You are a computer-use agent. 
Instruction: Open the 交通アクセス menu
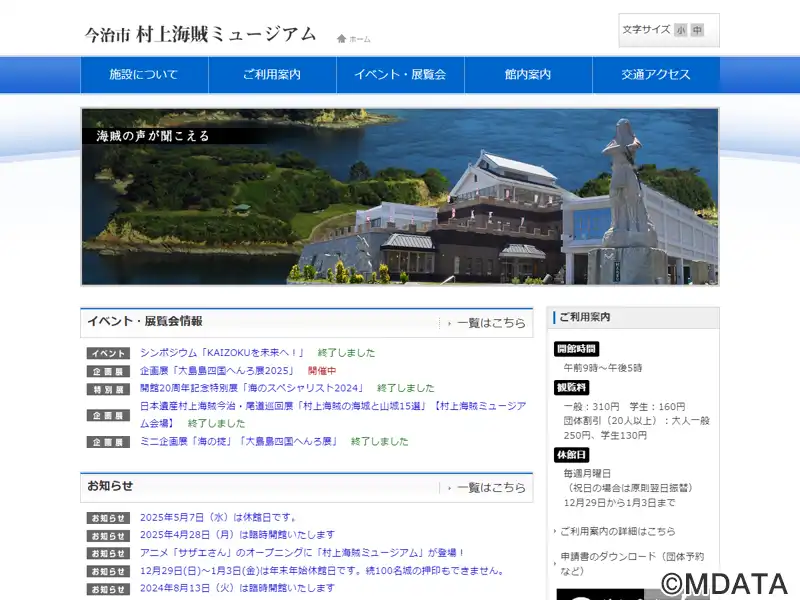[656, 75]
